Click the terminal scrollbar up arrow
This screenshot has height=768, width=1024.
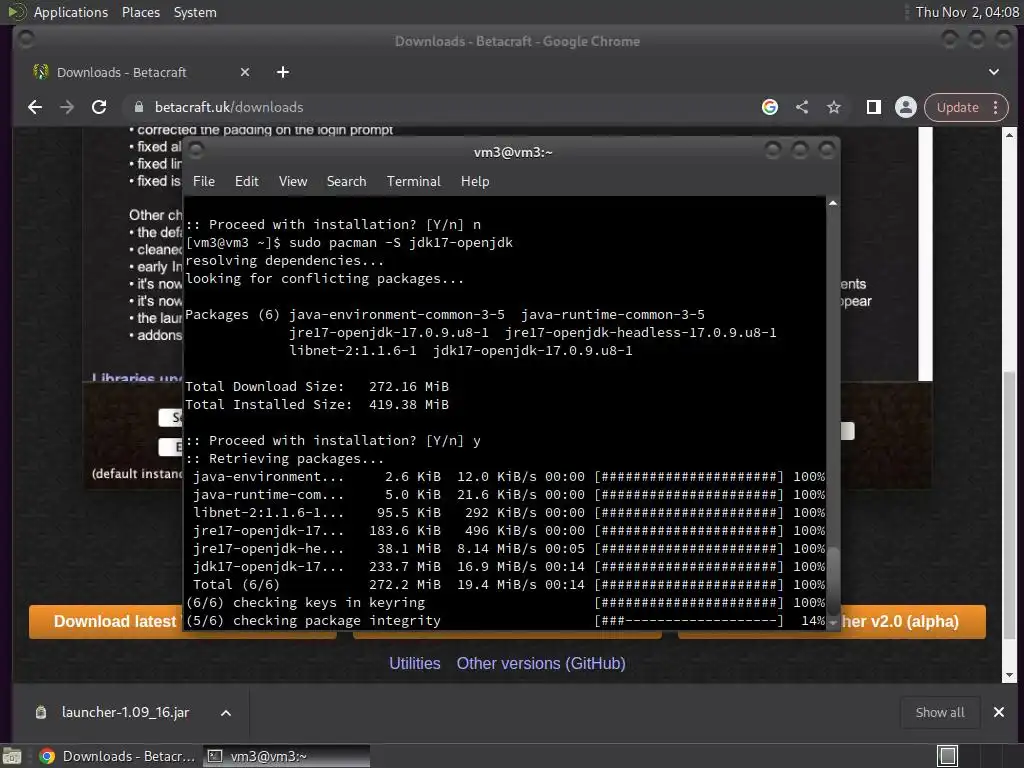pos(833,203)
